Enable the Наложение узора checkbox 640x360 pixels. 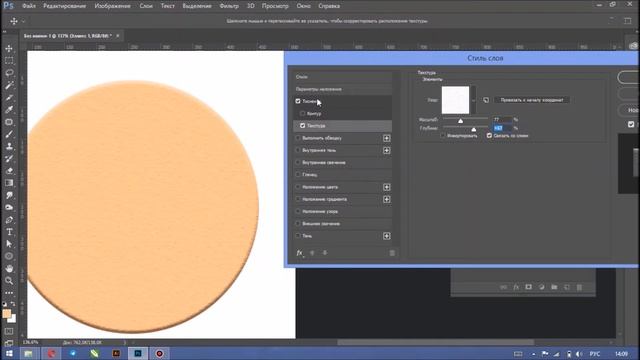[298, 211]
